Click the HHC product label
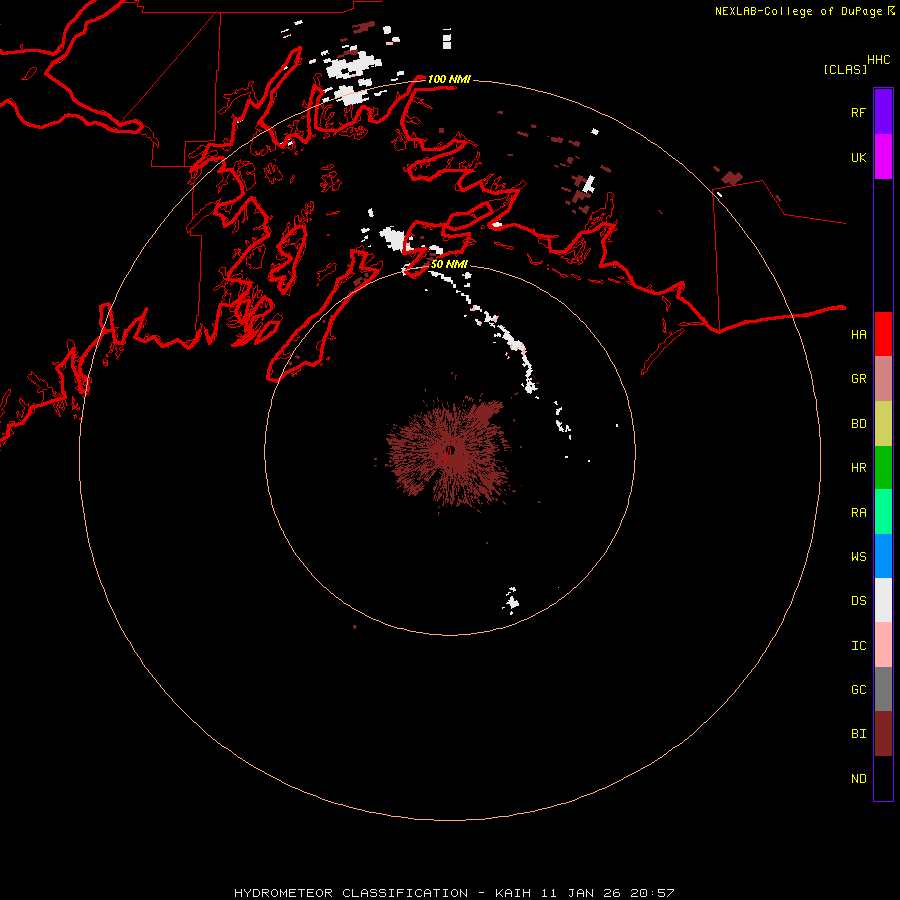 tap(878, 60)
